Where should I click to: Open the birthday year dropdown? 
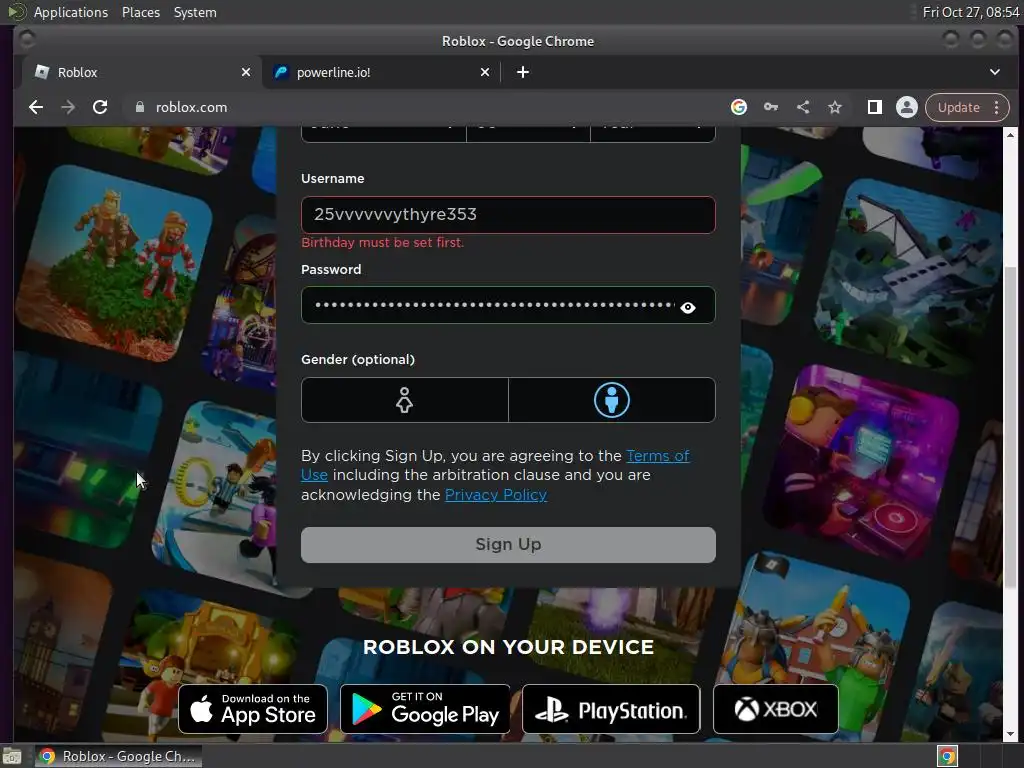[x=652, y=133]
